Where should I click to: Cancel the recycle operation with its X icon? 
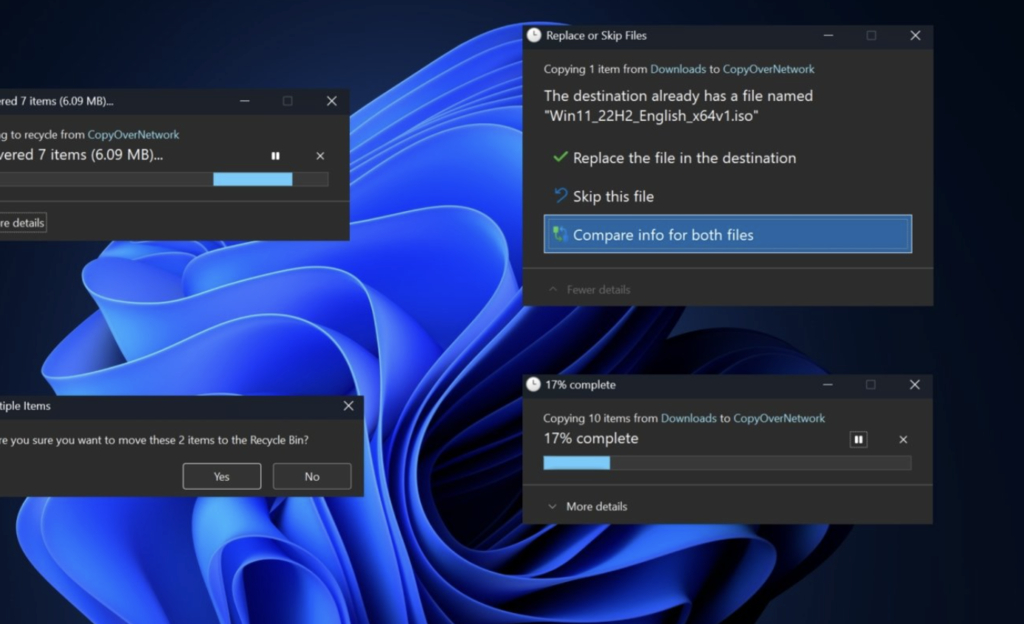(x=319, y=156)
